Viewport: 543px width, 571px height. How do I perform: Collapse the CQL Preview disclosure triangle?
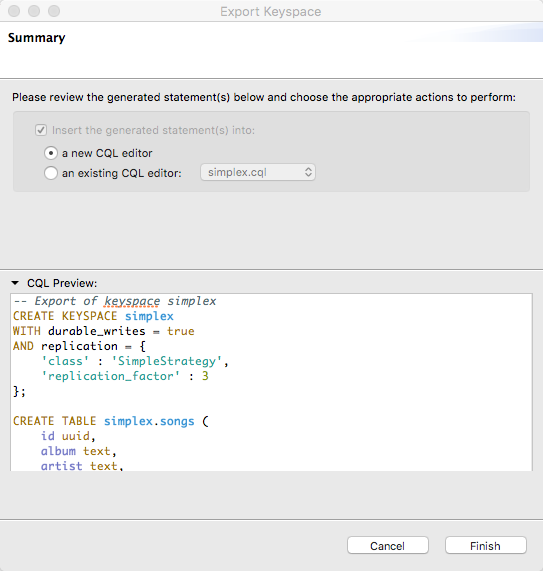tap(15, 283)
